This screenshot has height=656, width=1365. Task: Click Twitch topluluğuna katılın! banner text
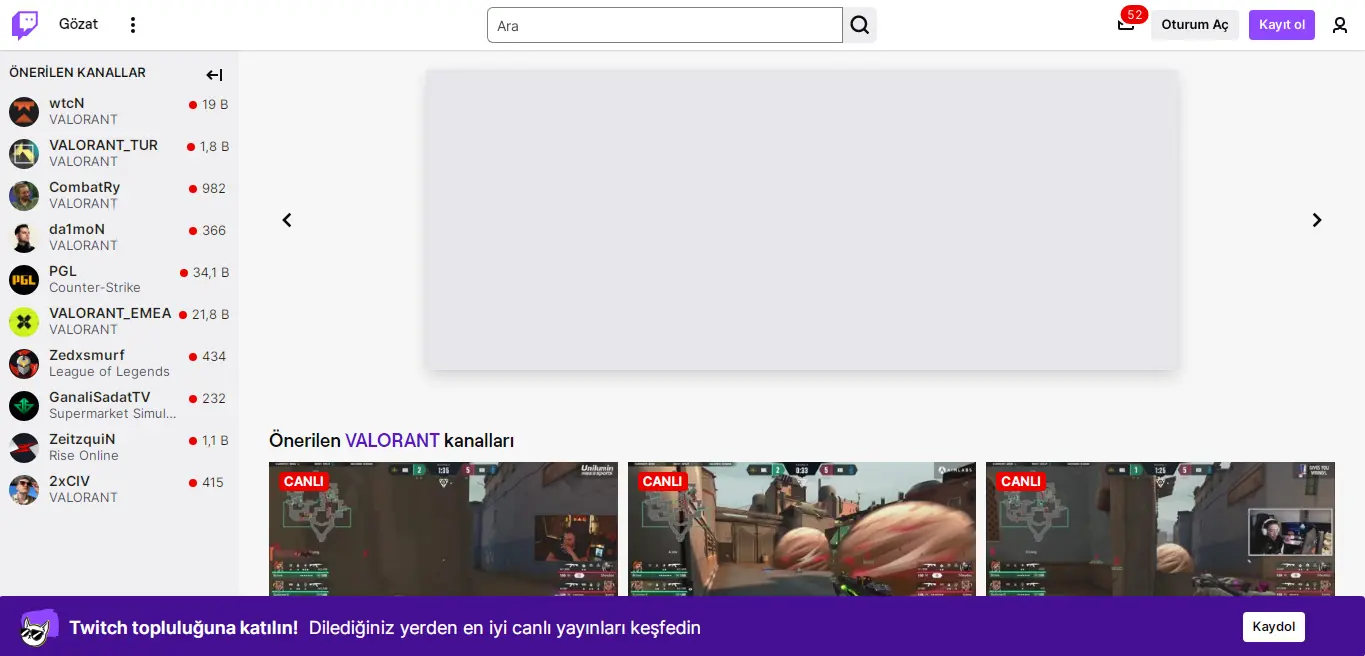(x=183, y=628)
